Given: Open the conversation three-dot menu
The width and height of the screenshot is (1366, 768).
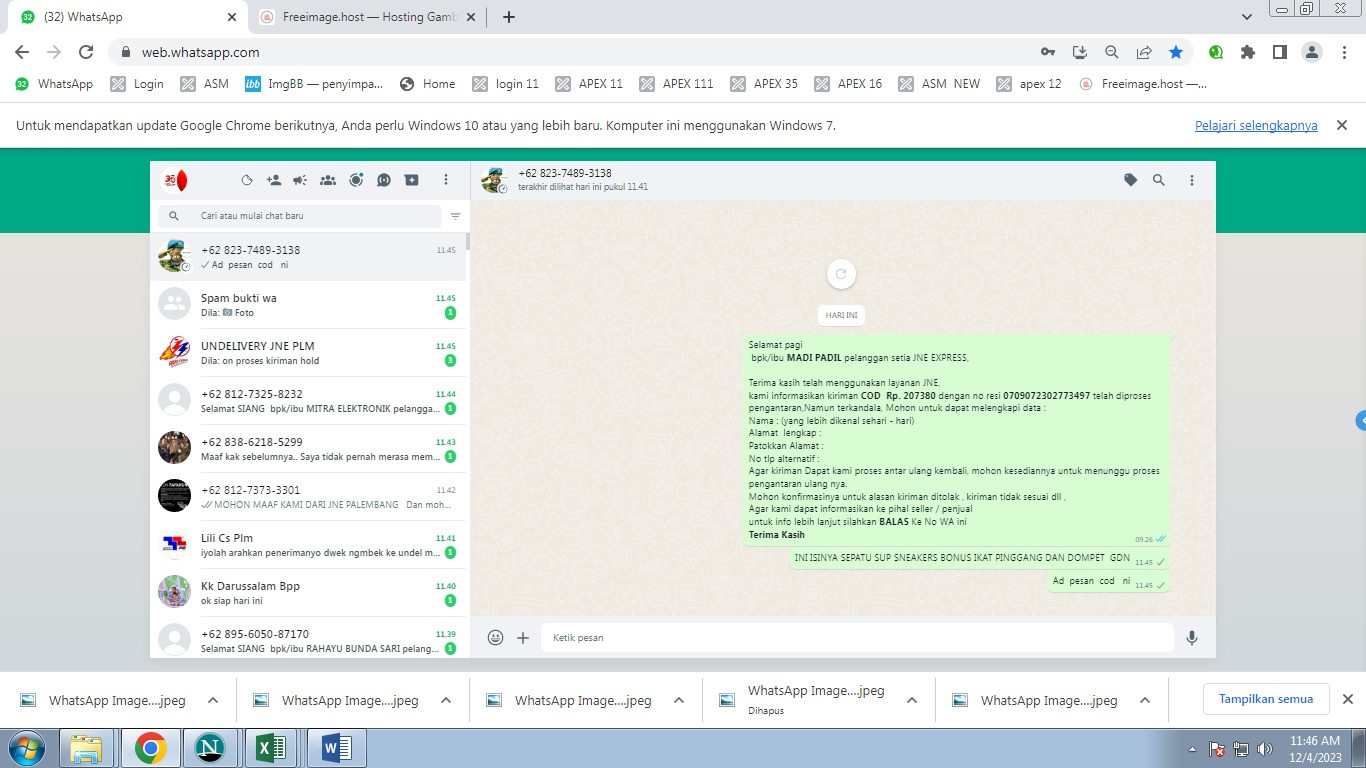Looking at the screenshot, I should point(1192,180).
